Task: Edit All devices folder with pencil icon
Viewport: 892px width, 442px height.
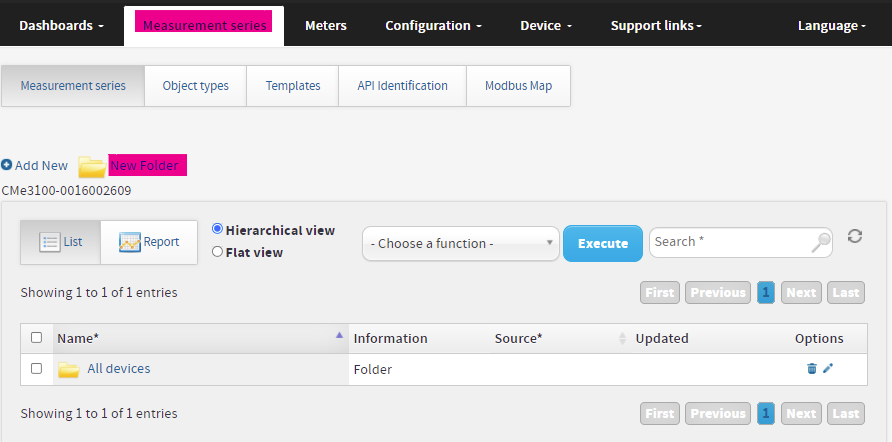Action: [828, 369]
